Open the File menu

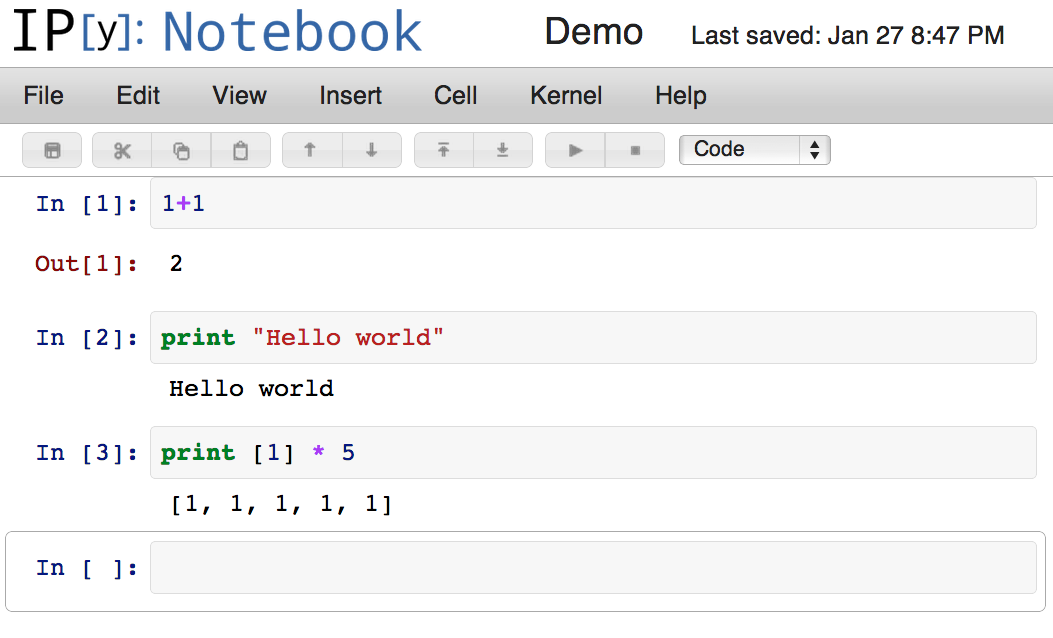pos(43,96)
